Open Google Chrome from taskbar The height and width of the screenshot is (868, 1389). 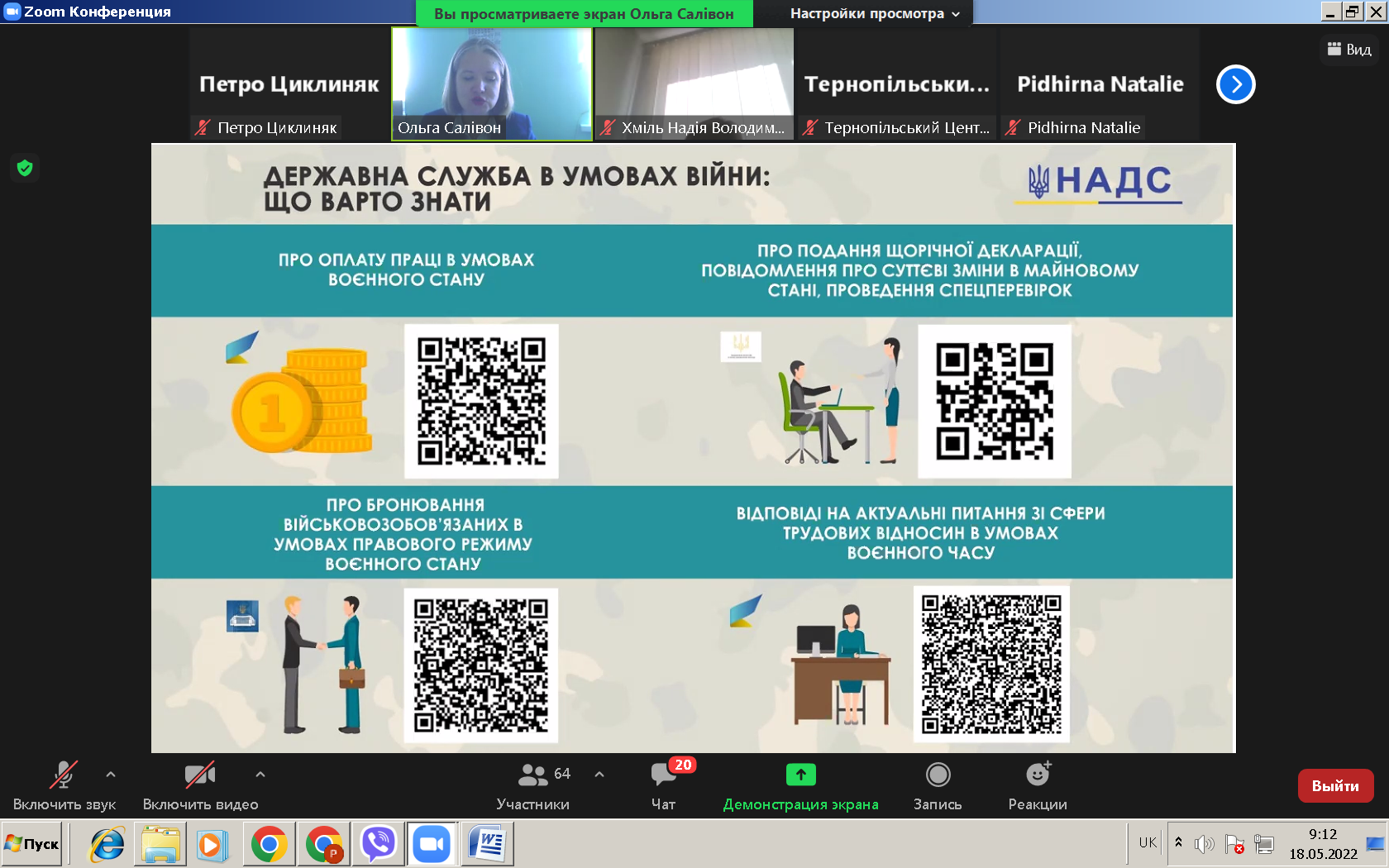tap(270, 845)
